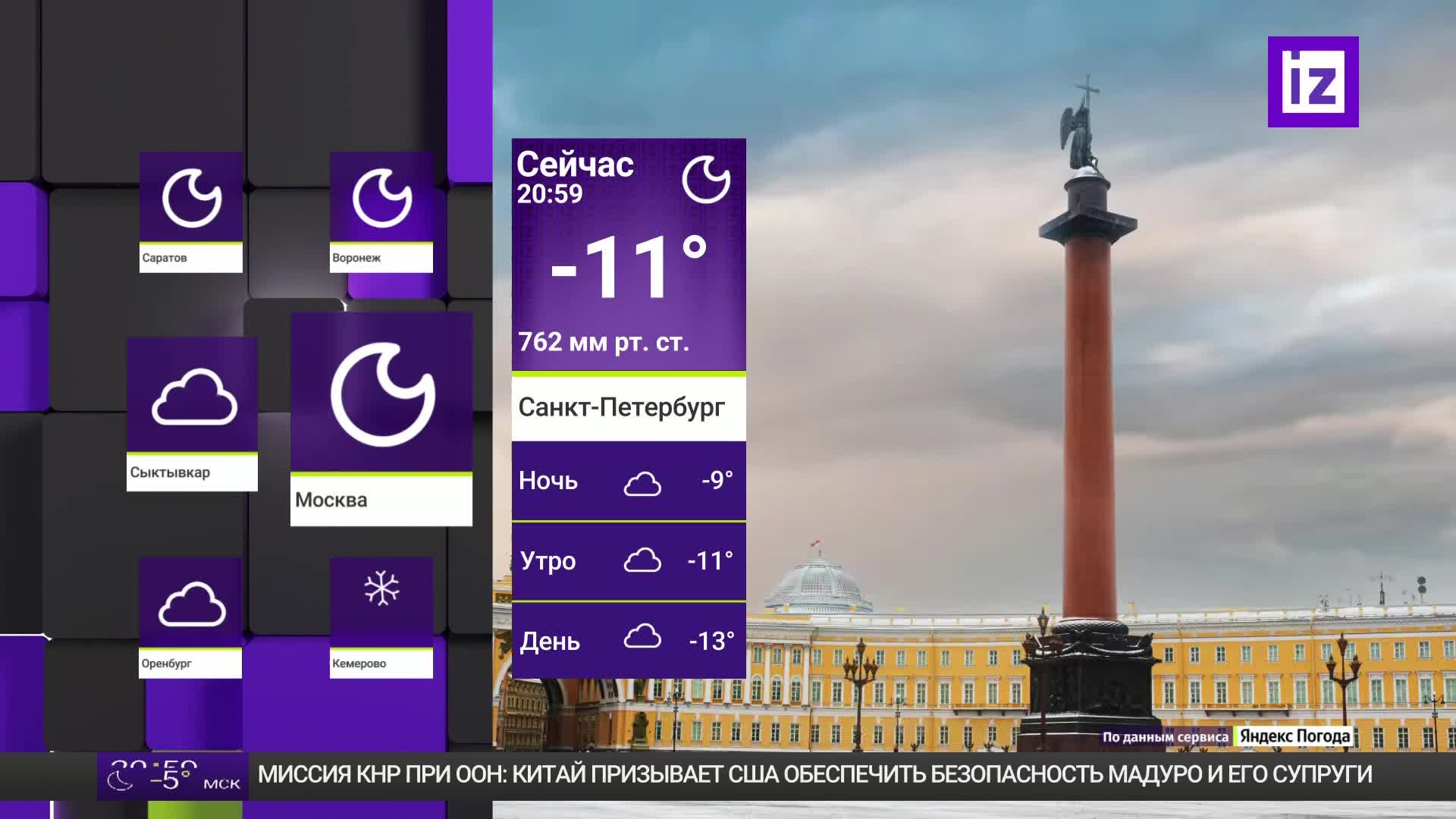The height and width of the screenshot is (819, 1456).
Task: Click the moon icon beside Сейчас
Action: coord(705,180)
